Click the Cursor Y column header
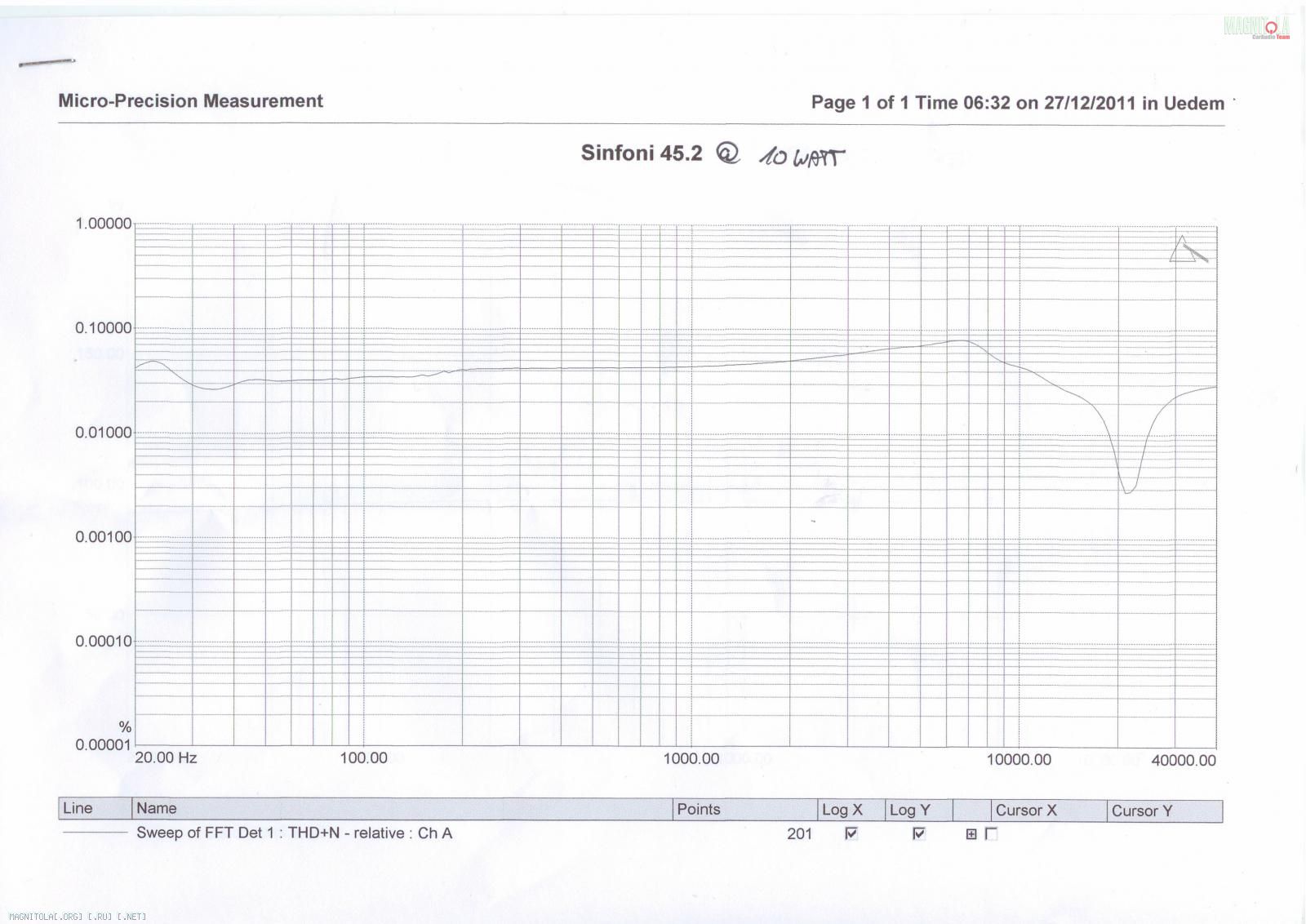Screen dimensions: 1306x924 tap(1141, 811)
